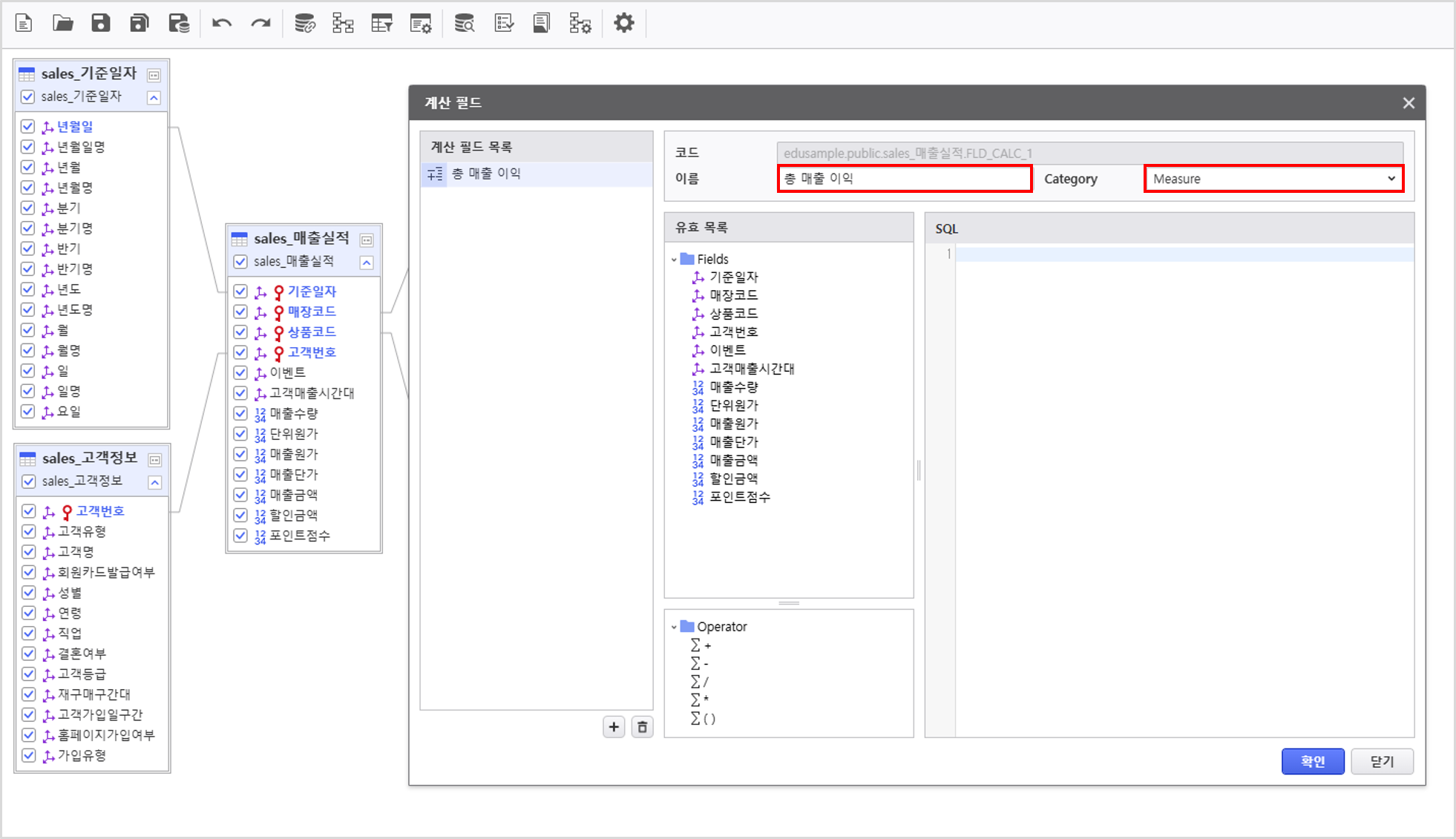Screen dimensions: 1456x839
Task: Uncheck the 고객유형 field checkbox
Action: [x=28, y=531]
